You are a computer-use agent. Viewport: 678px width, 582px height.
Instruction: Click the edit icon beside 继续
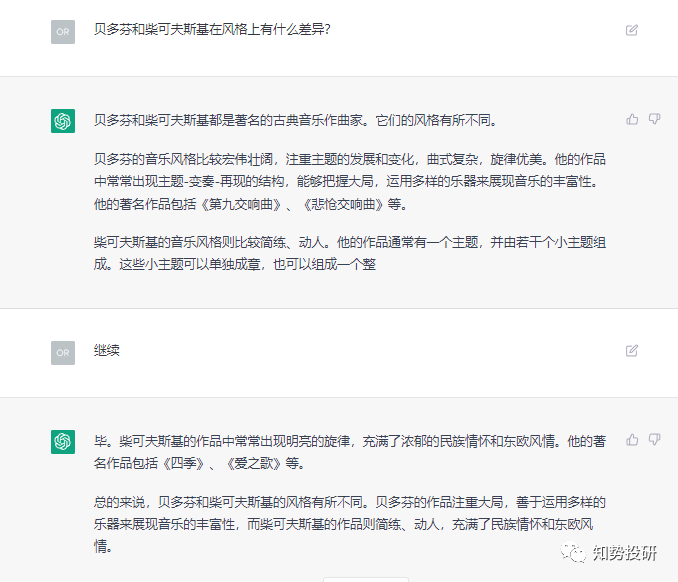[x=631, y=351]
